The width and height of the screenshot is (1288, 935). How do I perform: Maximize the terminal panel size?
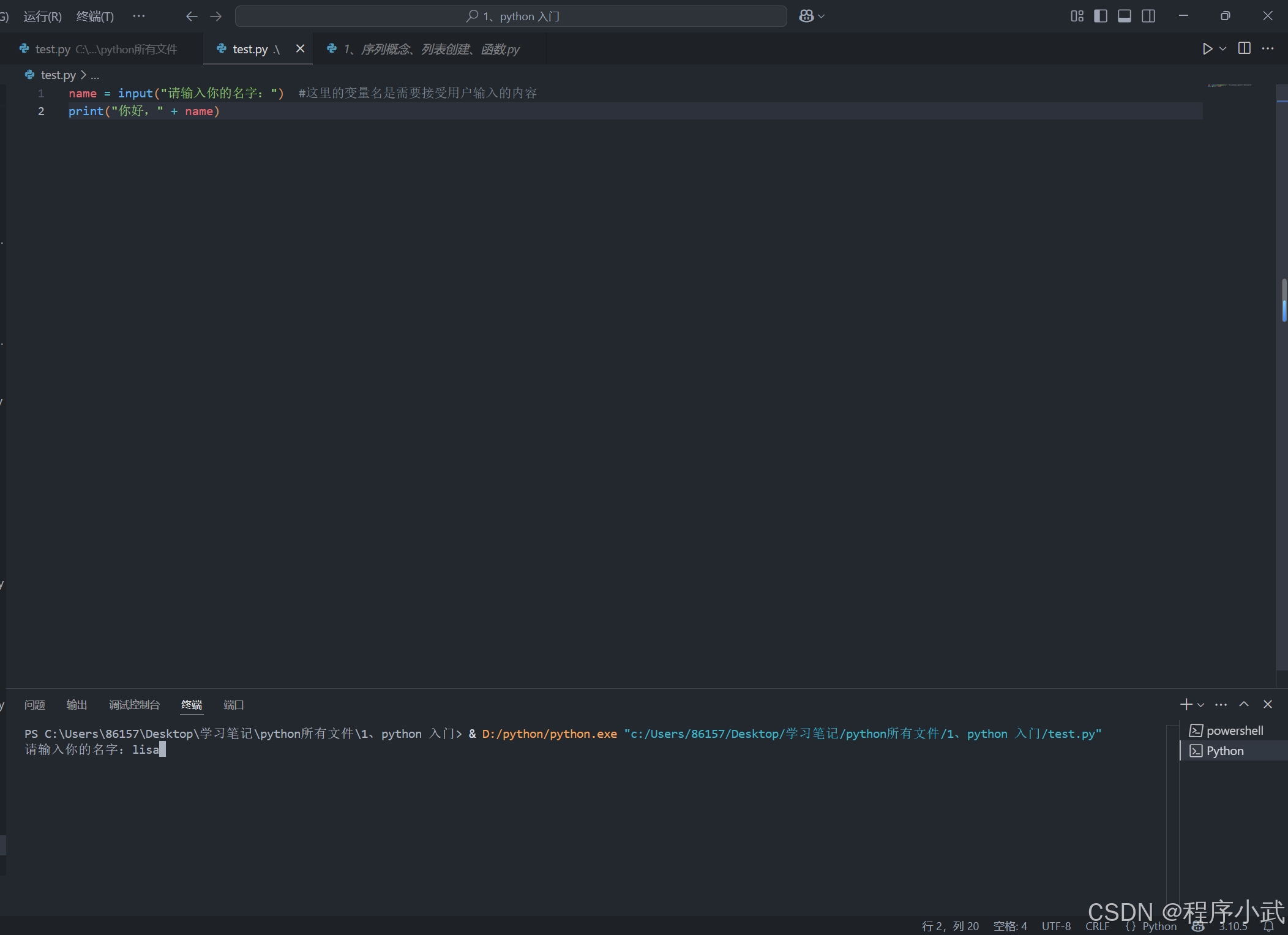1244,704
